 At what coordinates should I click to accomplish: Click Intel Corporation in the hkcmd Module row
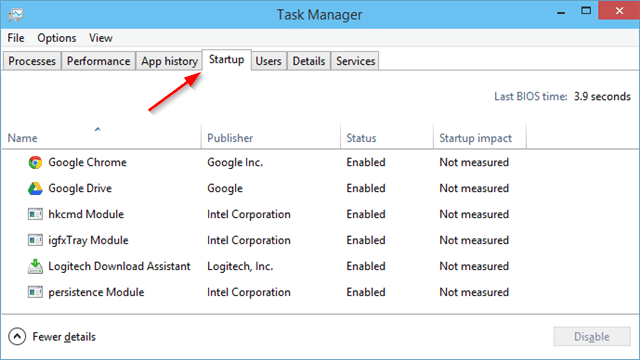(x=249, y=214)
